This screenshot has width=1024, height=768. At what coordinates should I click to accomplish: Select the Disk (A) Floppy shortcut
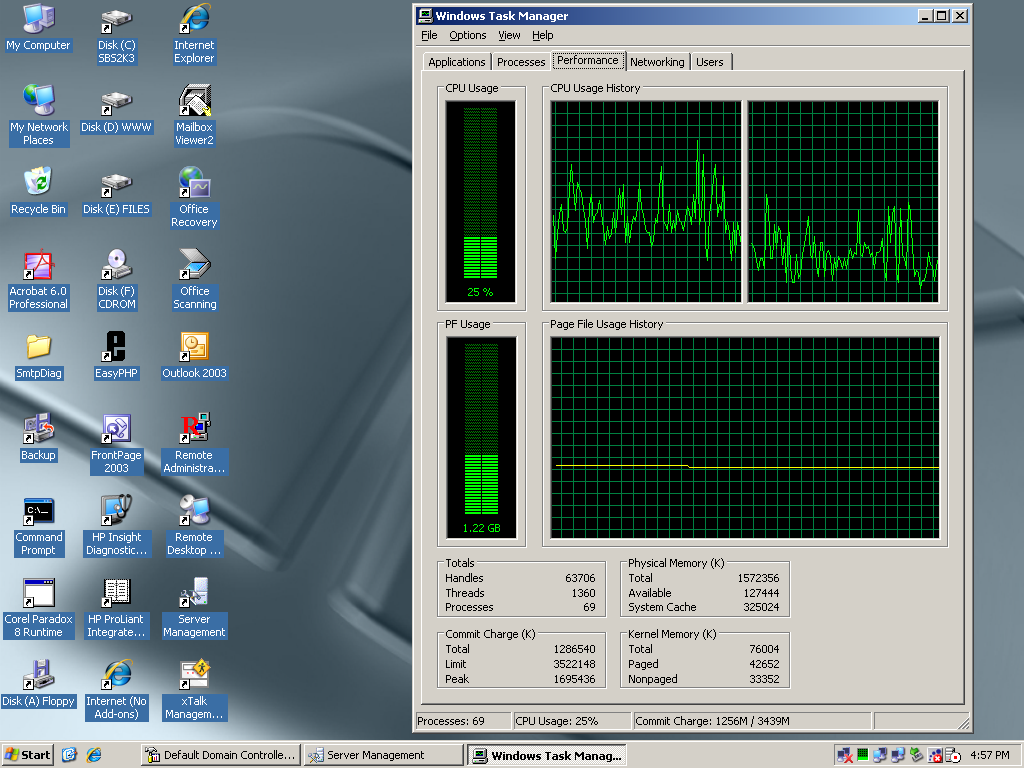(x=39, y=684)
